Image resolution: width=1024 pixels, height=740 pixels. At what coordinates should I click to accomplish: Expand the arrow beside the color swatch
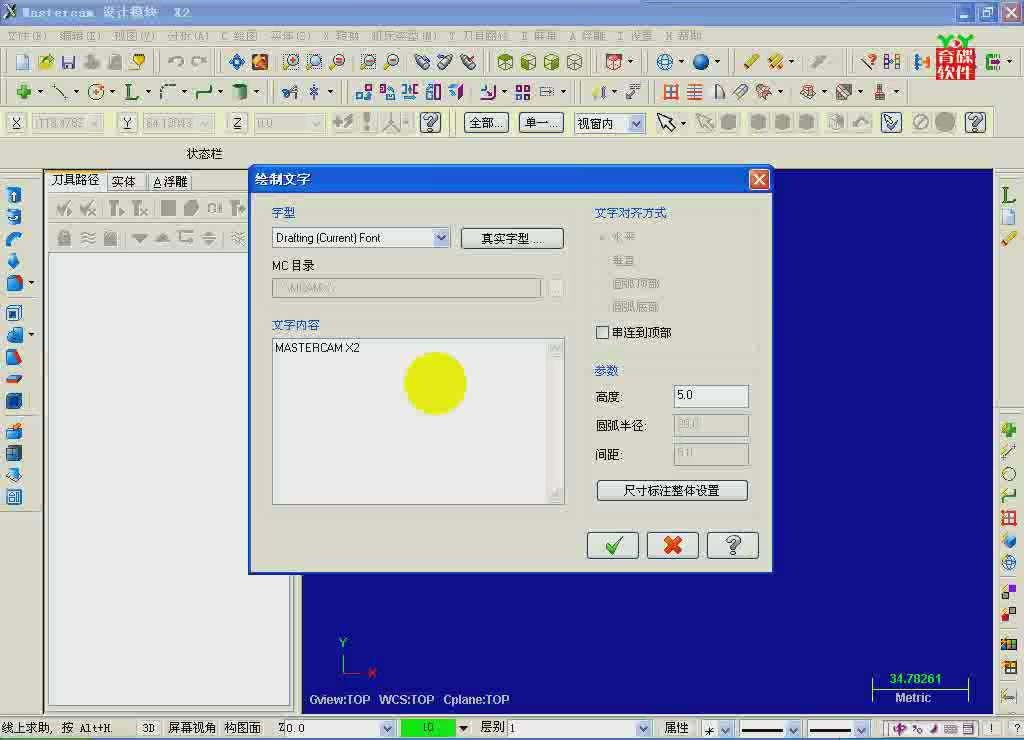pos(463,728)
